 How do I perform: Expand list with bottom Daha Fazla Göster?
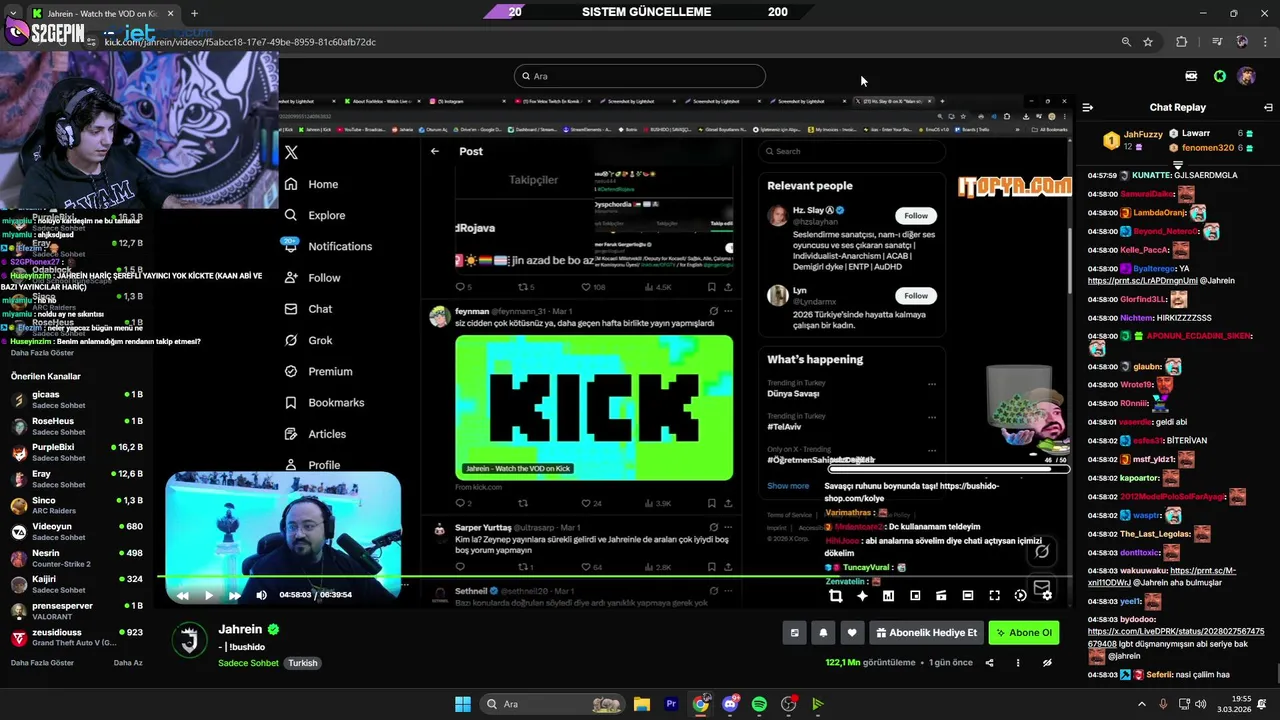(42, 663)
